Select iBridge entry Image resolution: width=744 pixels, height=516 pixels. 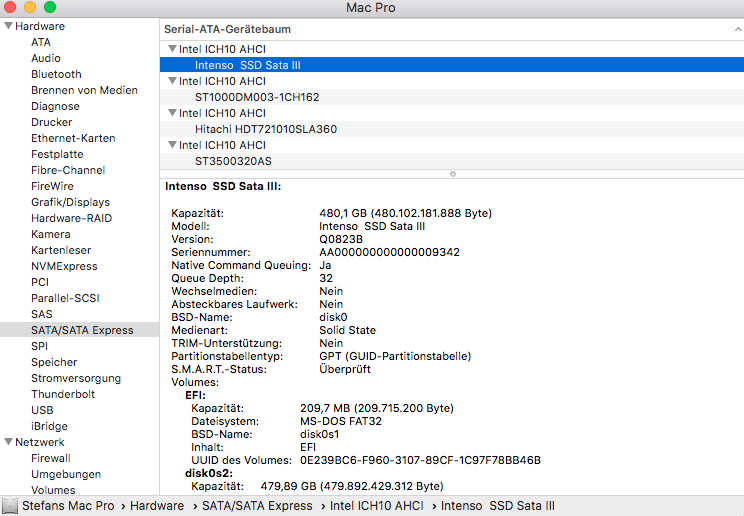click(x=49, y=426)
